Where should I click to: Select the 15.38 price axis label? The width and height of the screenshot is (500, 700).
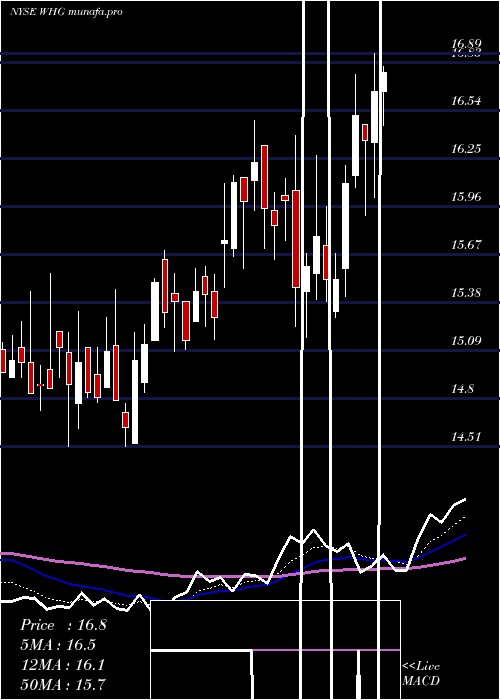tap(466, 293)
